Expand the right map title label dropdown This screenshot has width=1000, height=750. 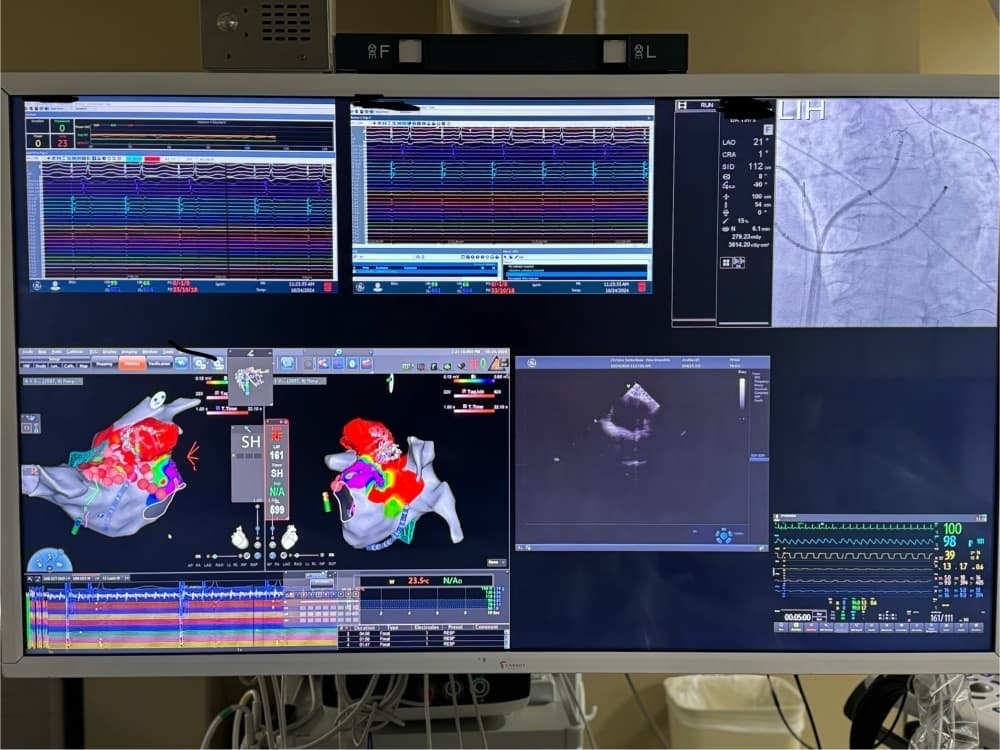click(300, 381)
